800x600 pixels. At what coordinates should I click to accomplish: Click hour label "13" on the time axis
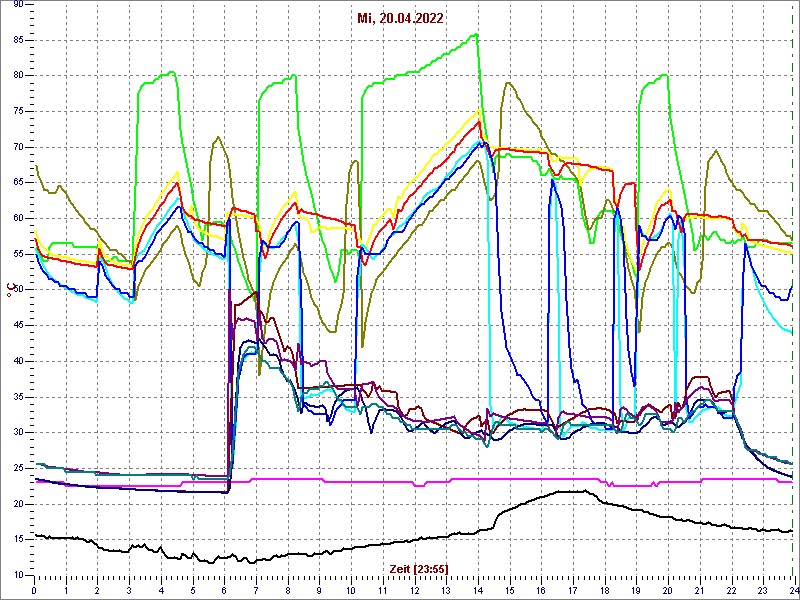tap(445, 591)
